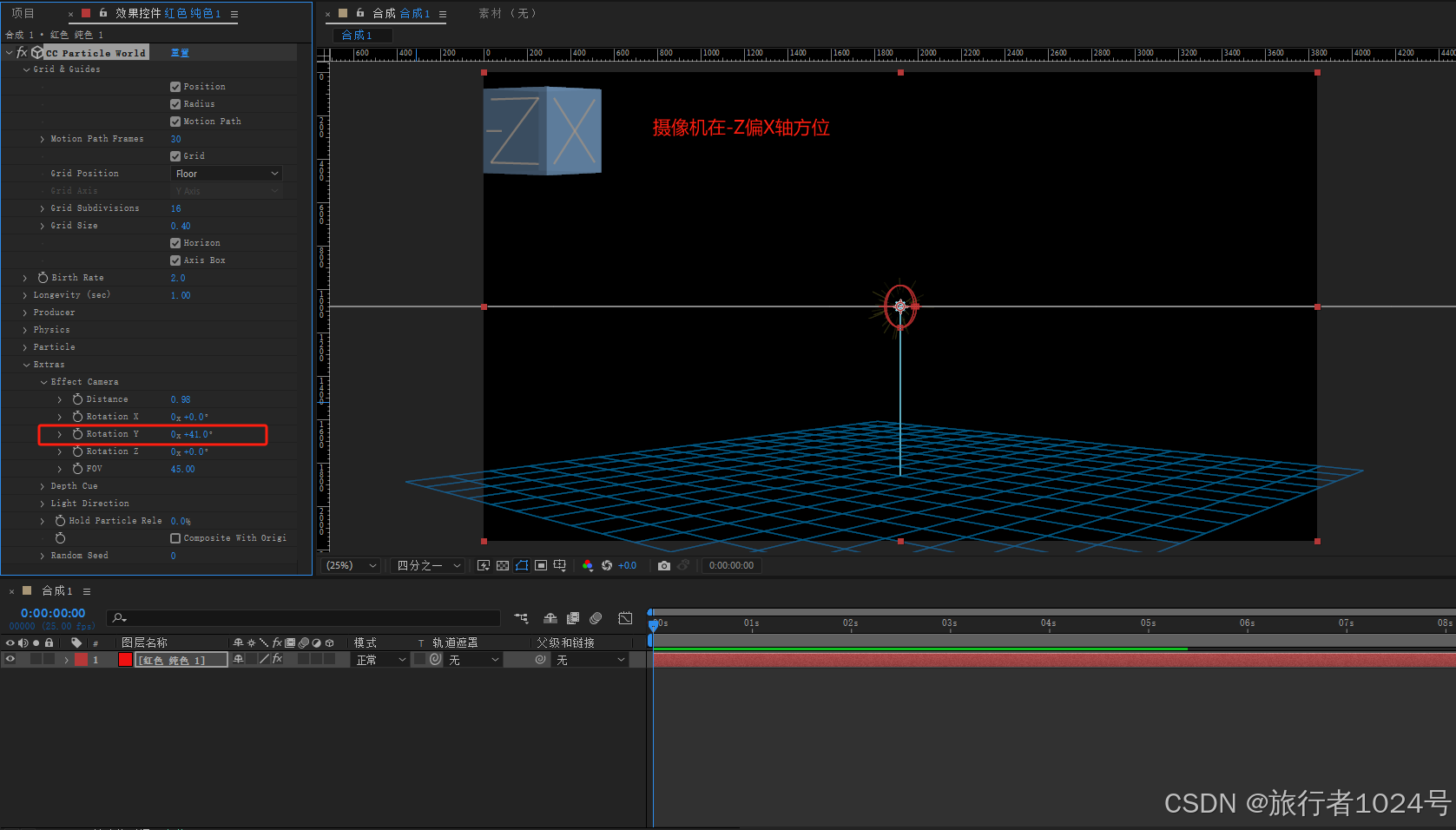
Task: Hide layer 1 using the eye toggle
Action: click(10, 660)
